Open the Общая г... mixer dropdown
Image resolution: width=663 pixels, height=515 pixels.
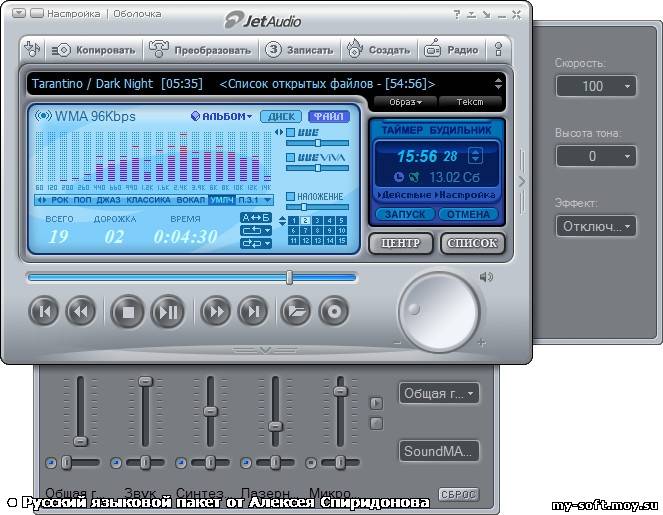tap(439, 394)
